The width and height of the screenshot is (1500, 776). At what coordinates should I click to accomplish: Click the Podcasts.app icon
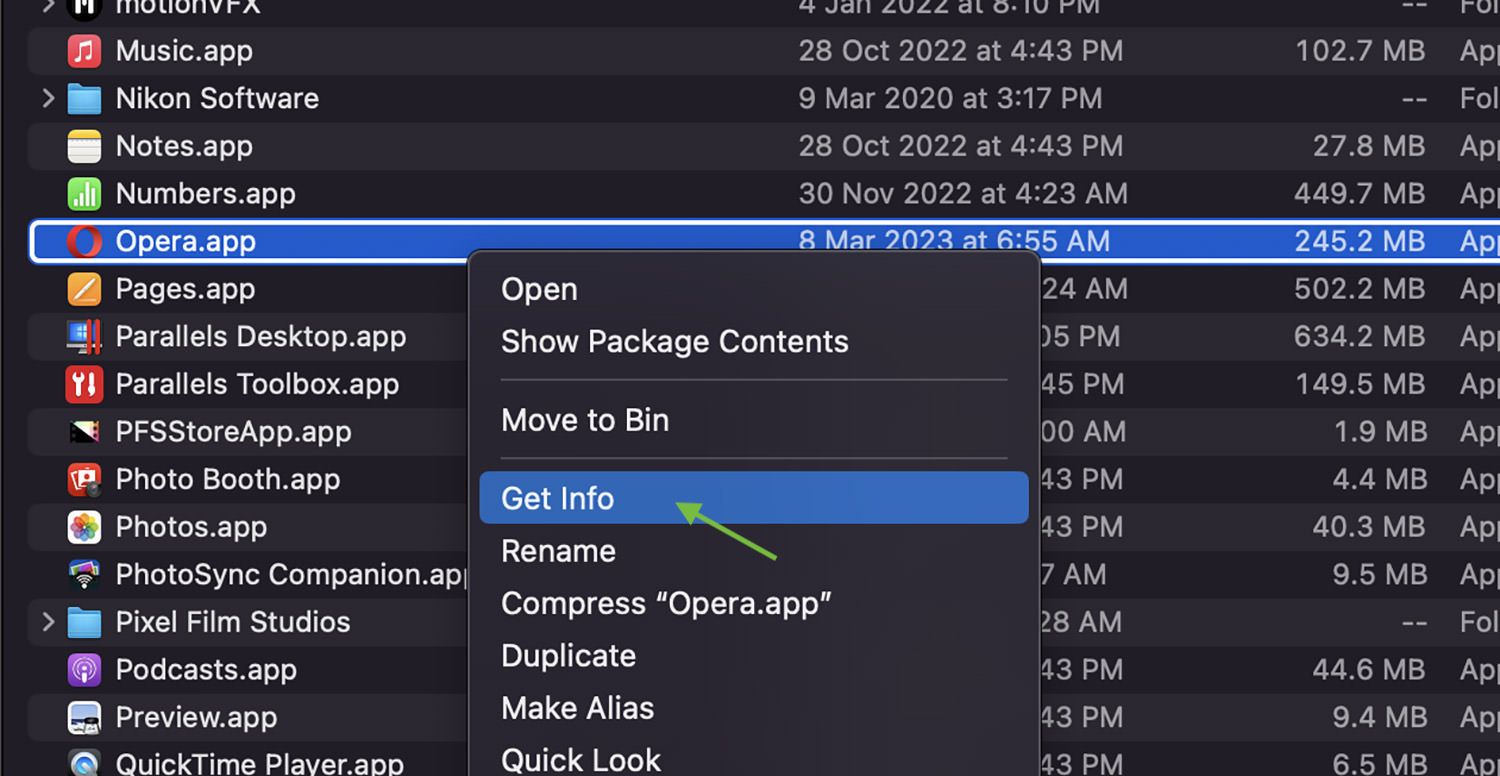click(x=84, y=670)
